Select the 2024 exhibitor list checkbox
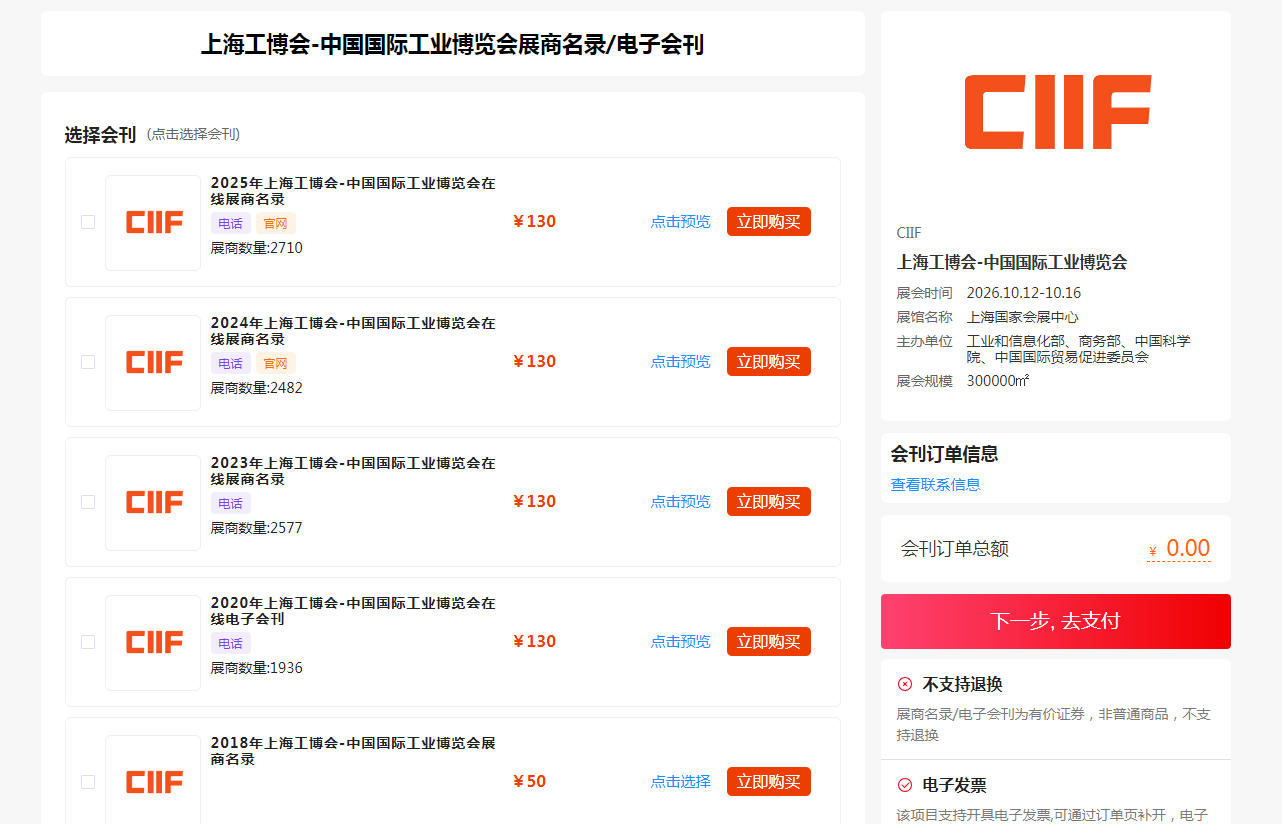 click(x=88, y=362)
